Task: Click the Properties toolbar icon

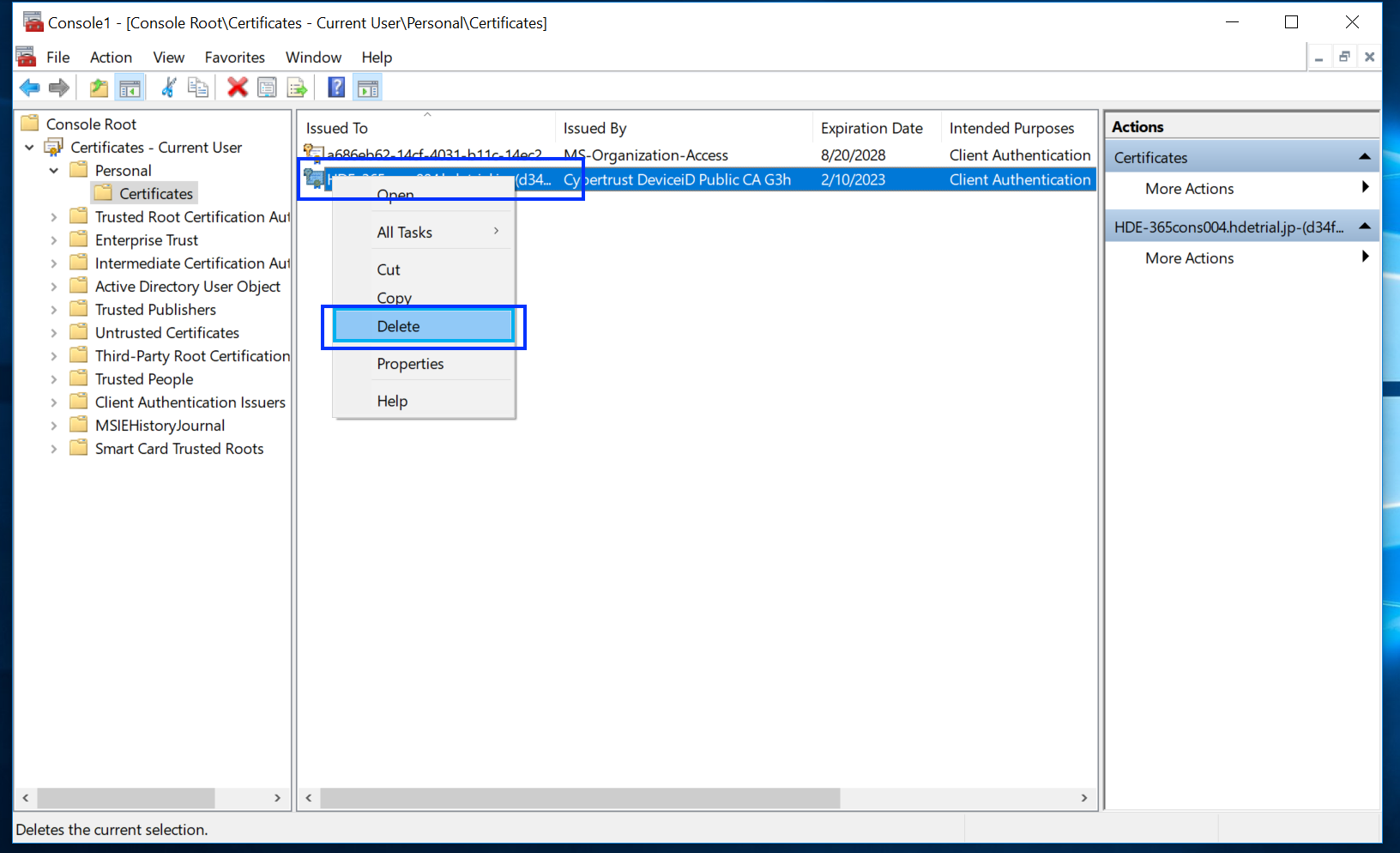Action: pyautogui.click(x=268, y=88)
